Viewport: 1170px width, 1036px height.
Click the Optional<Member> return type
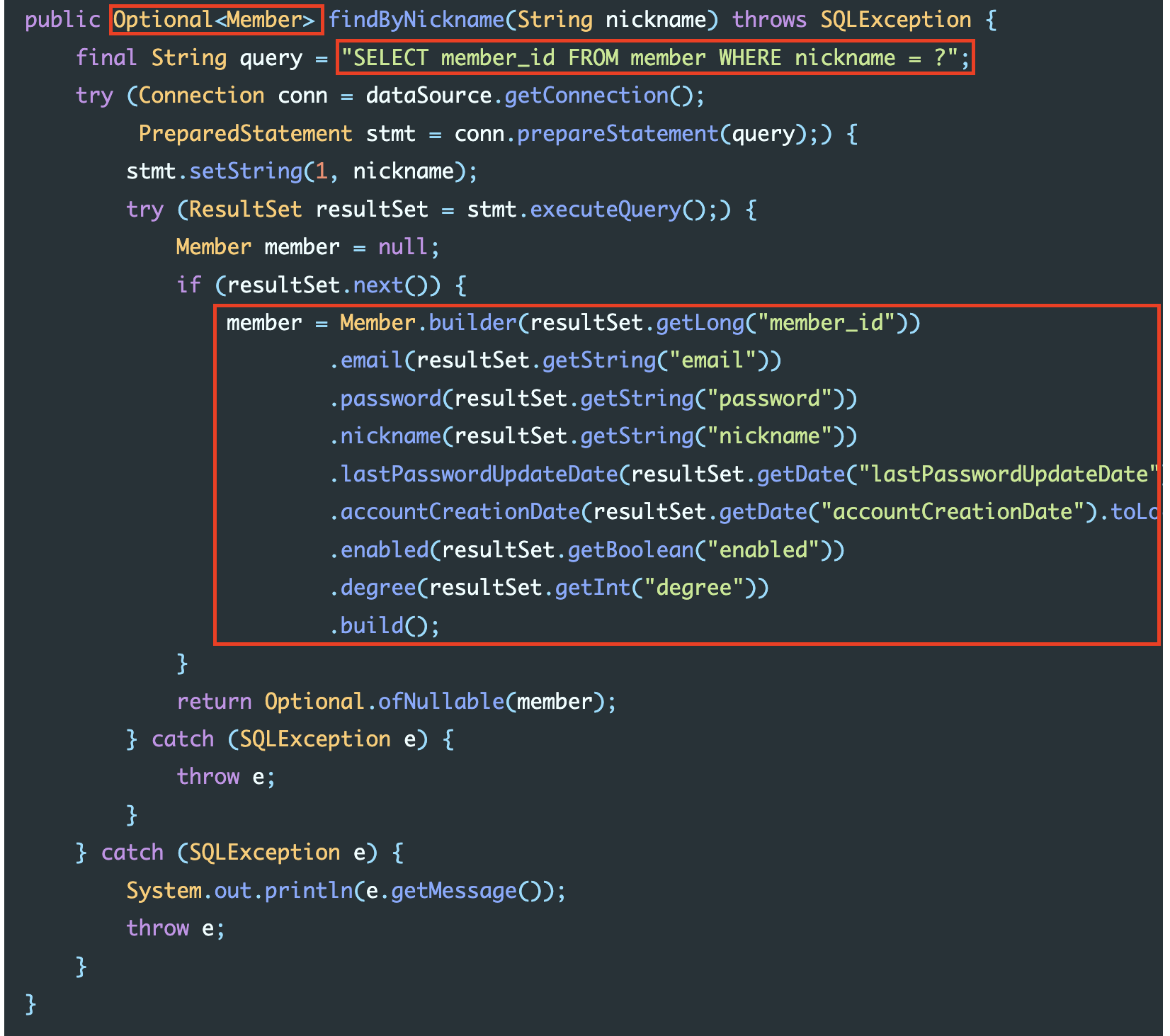(215, 20)
